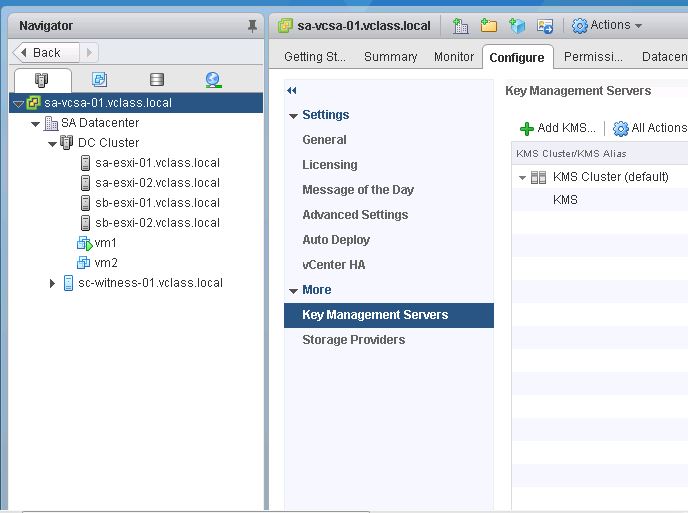Collapse the Configure side menu with double arrows
Viewport: 688px width, 513px height.
(x=292, y=91)
